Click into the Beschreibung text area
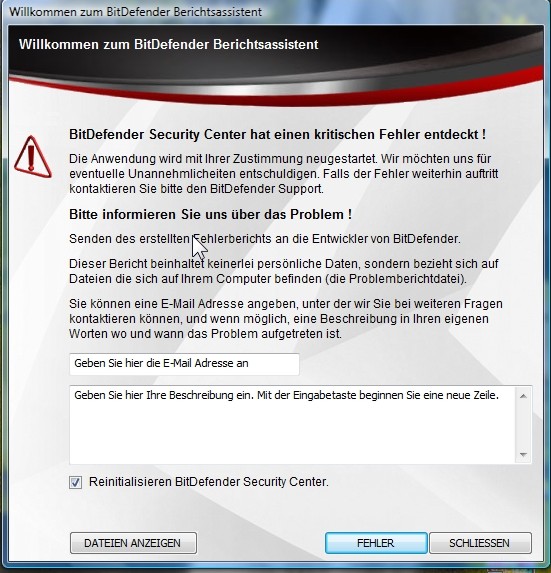The width and height of the screenshot is (551, 573). 292,425
